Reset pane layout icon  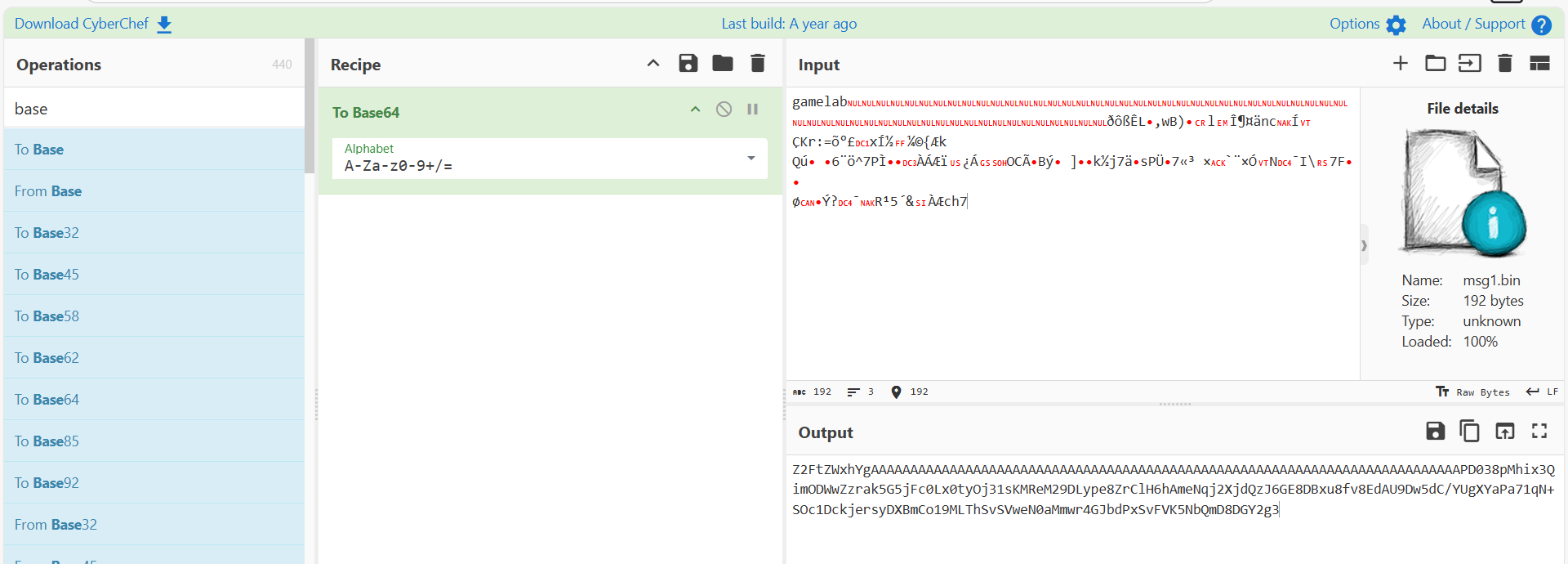coord(1539,64)
